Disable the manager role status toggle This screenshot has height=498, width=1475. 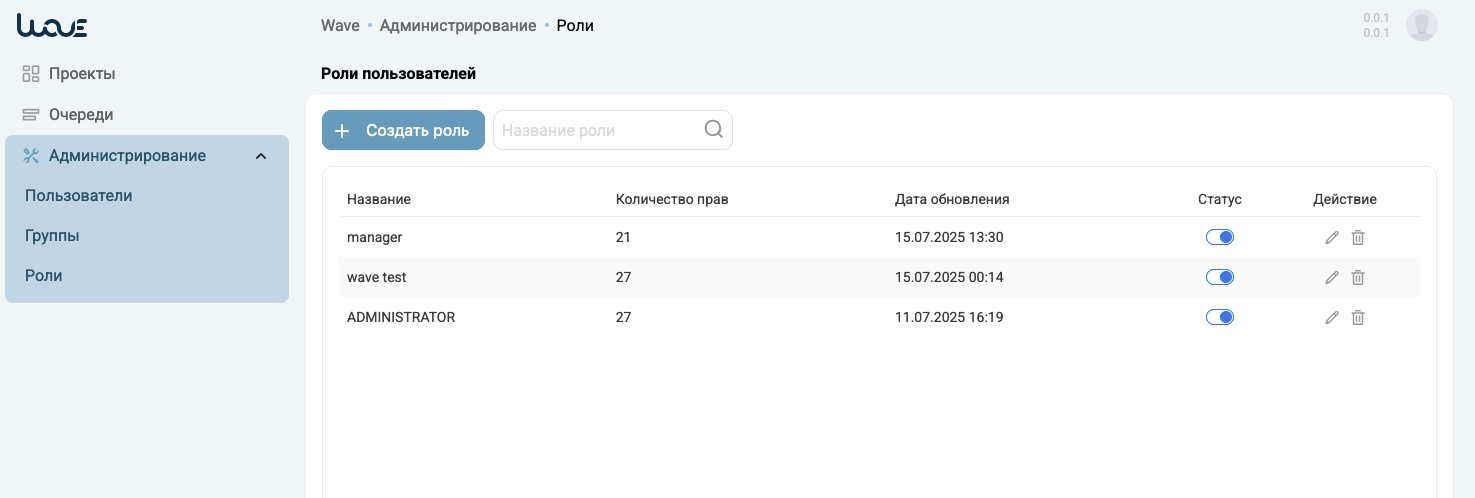pyautogui.click(x=1219, y=237)
